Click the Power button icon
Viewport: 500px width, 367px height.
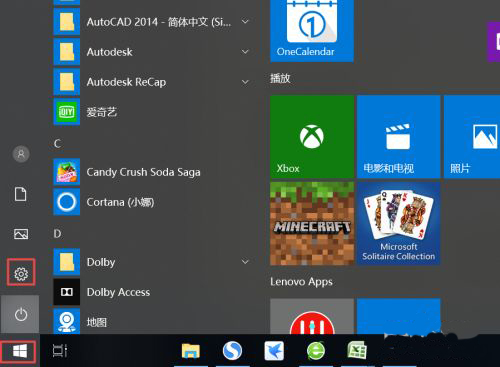pyautogui.click(x=21, y=314)
